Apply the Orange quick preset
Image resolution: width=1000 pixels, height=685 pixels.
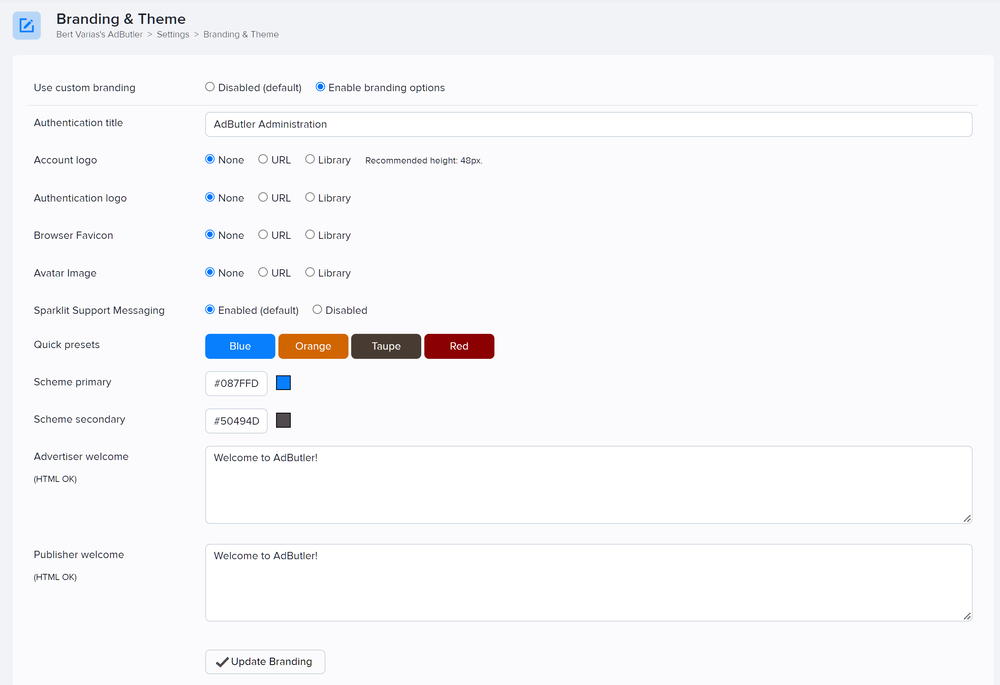[313, 346]
